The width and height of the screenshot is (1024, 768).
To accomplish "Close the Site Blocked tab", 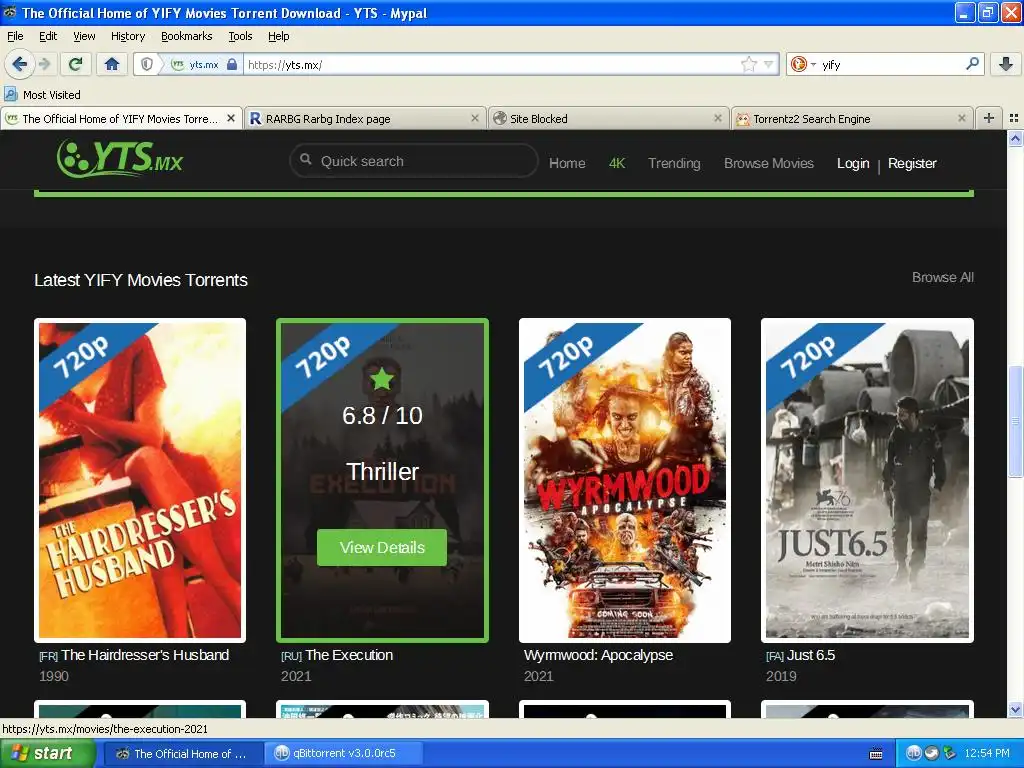I will [718, 118].
